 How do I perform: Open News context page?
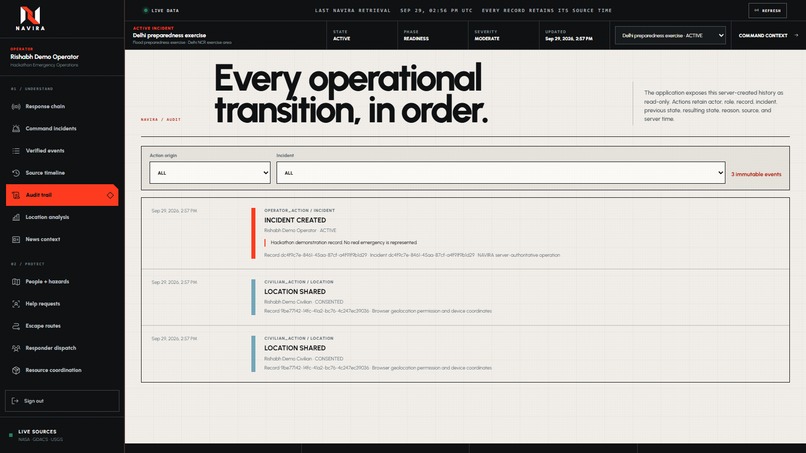click(62, 239)
